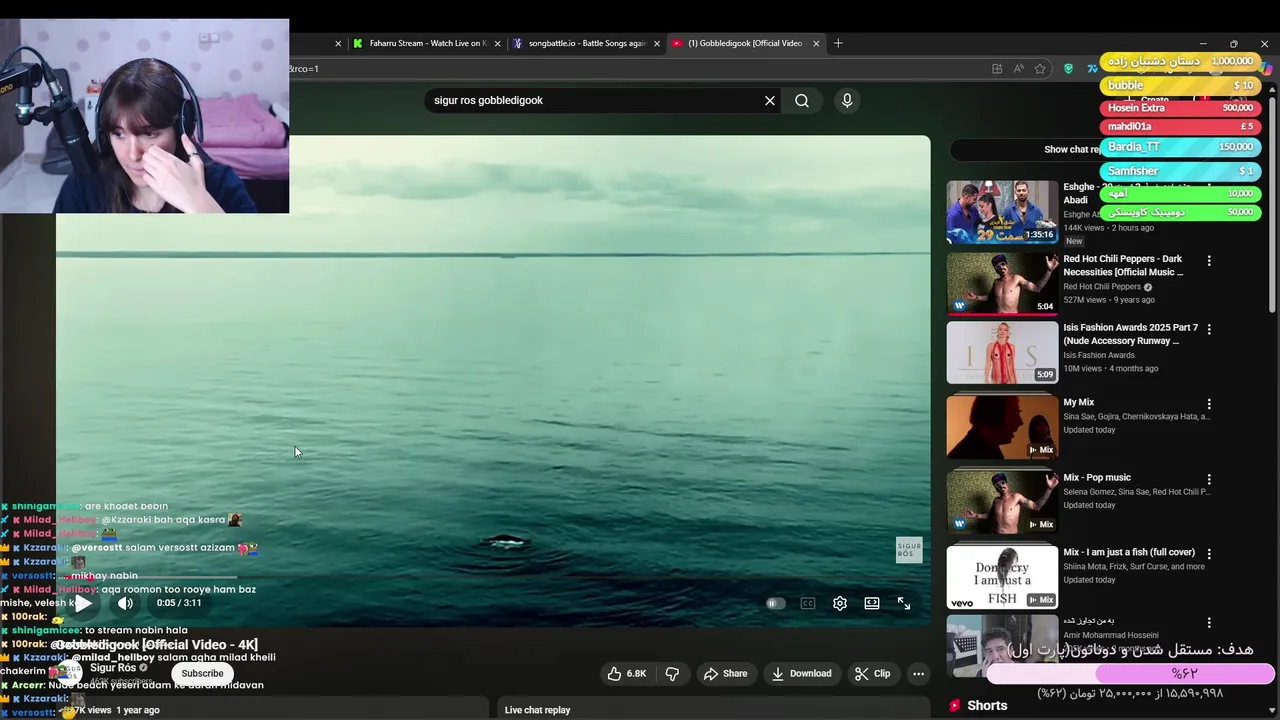
Task: Enter fullscreen on the video player
Action: [904, 603]
